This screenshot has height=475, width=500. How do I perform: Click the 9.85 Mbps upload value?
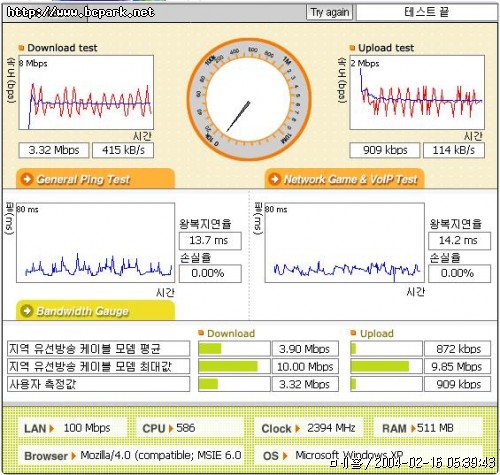[x=457, y=366]
